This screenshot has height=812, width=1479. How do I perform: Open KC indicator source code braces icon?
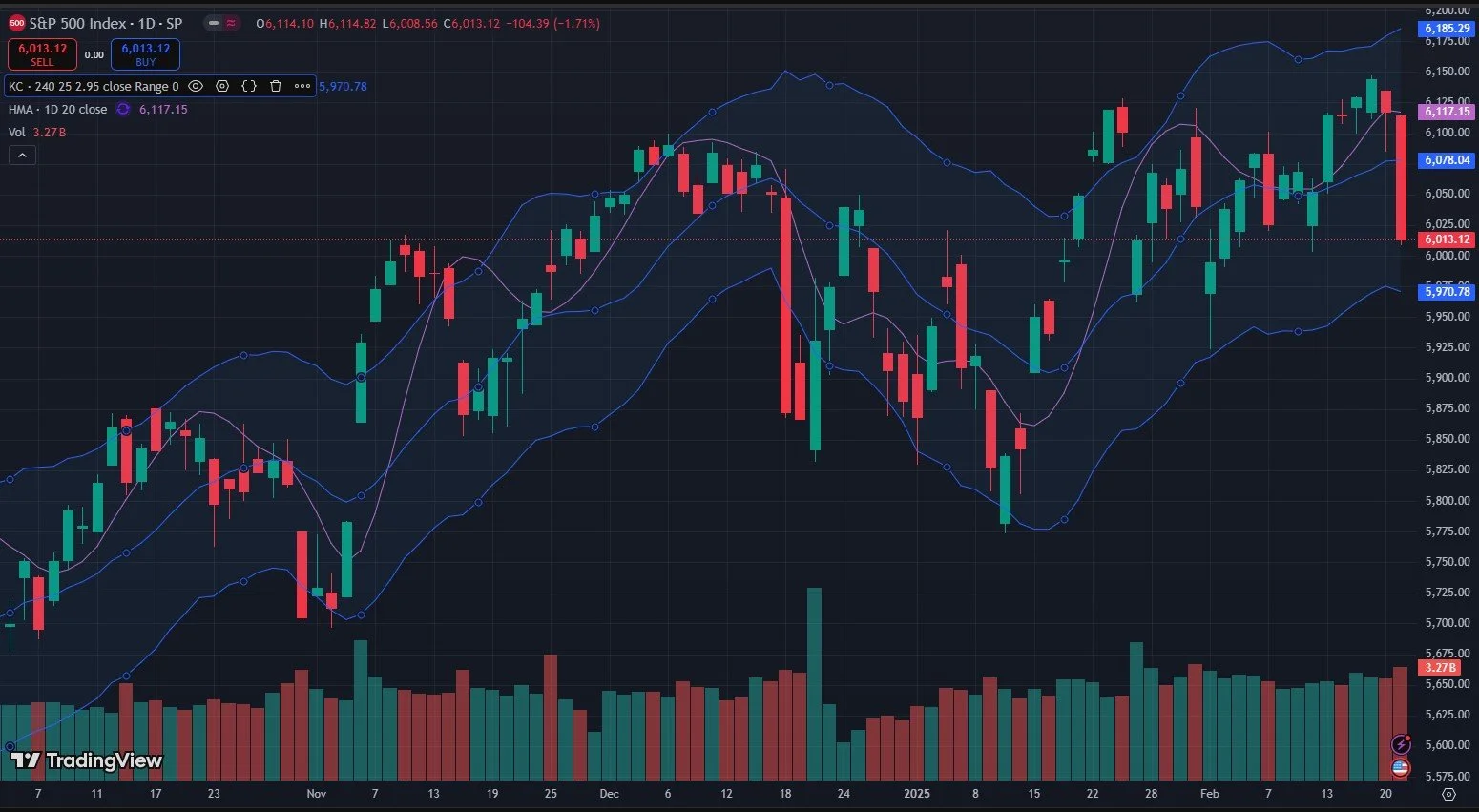[249, 86]
